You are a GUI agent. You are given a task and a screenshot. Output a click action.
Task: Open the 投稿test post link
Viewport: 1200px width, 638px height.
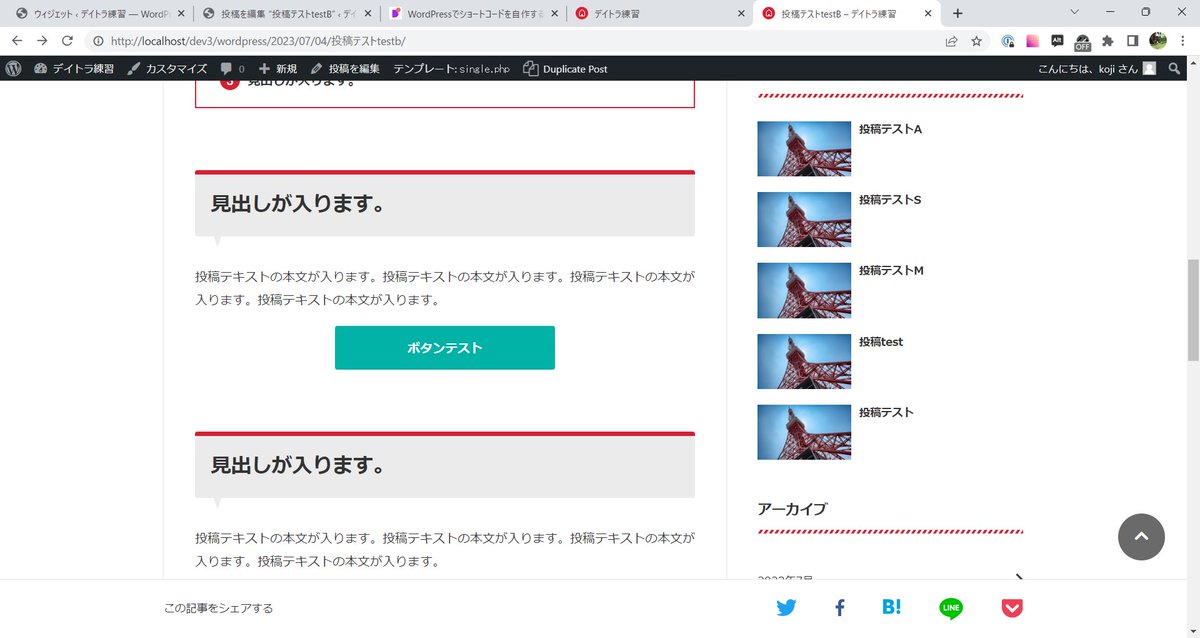click(881, 342)
